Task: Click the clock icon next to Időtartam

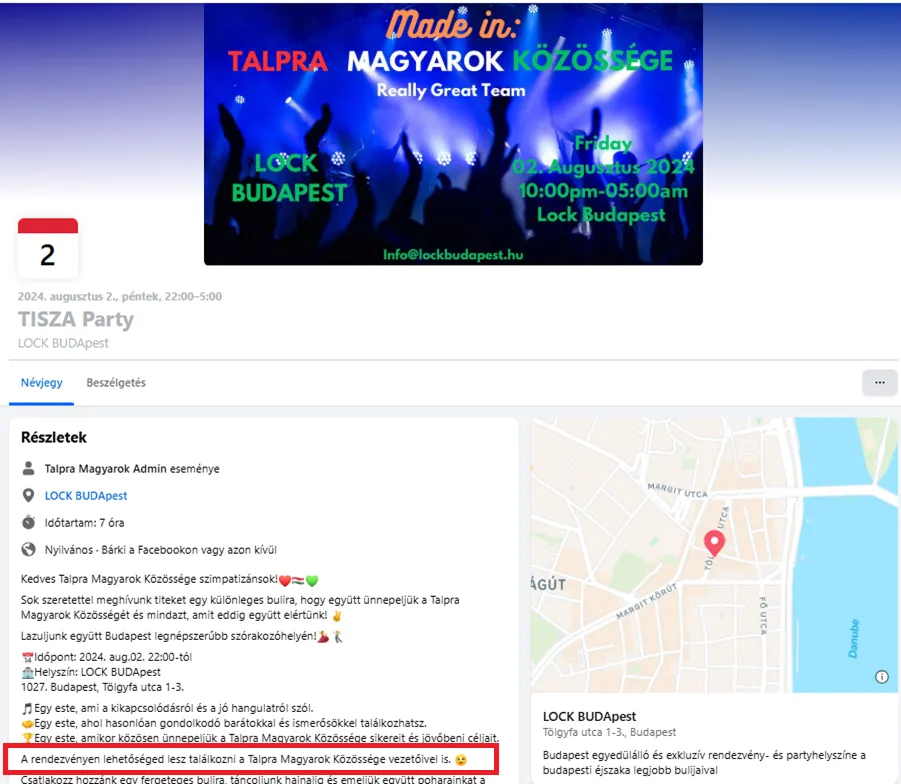Action: click(28, 522)
